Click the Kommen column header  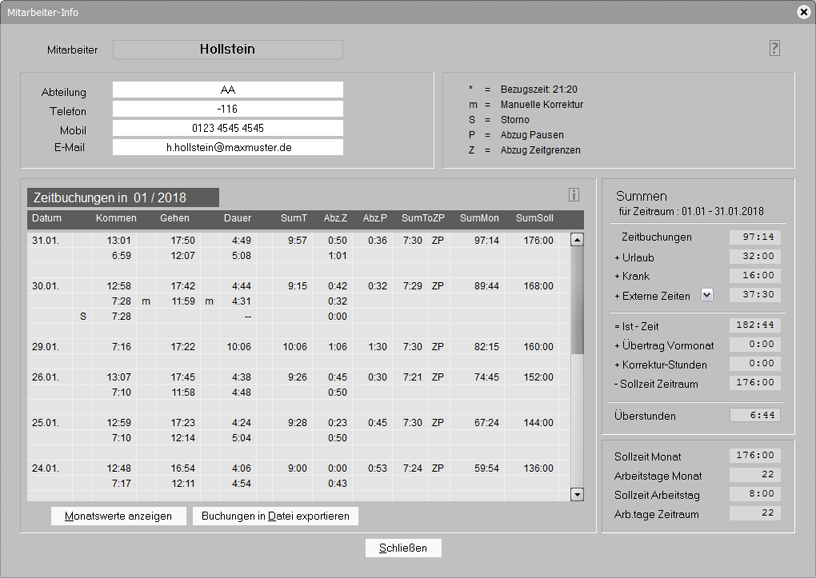116,218
